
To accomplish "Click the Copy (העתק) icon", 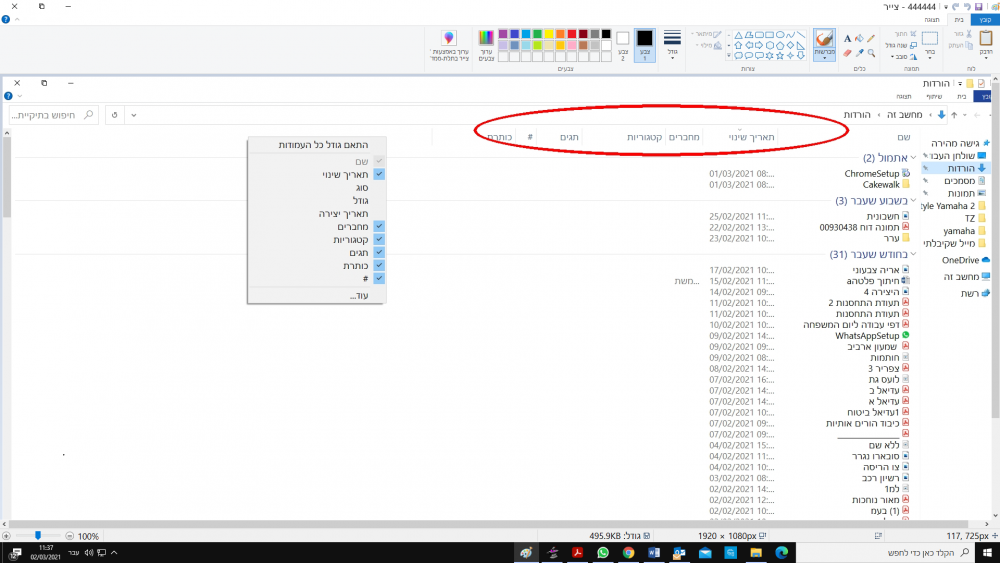I will click(970, 45).
